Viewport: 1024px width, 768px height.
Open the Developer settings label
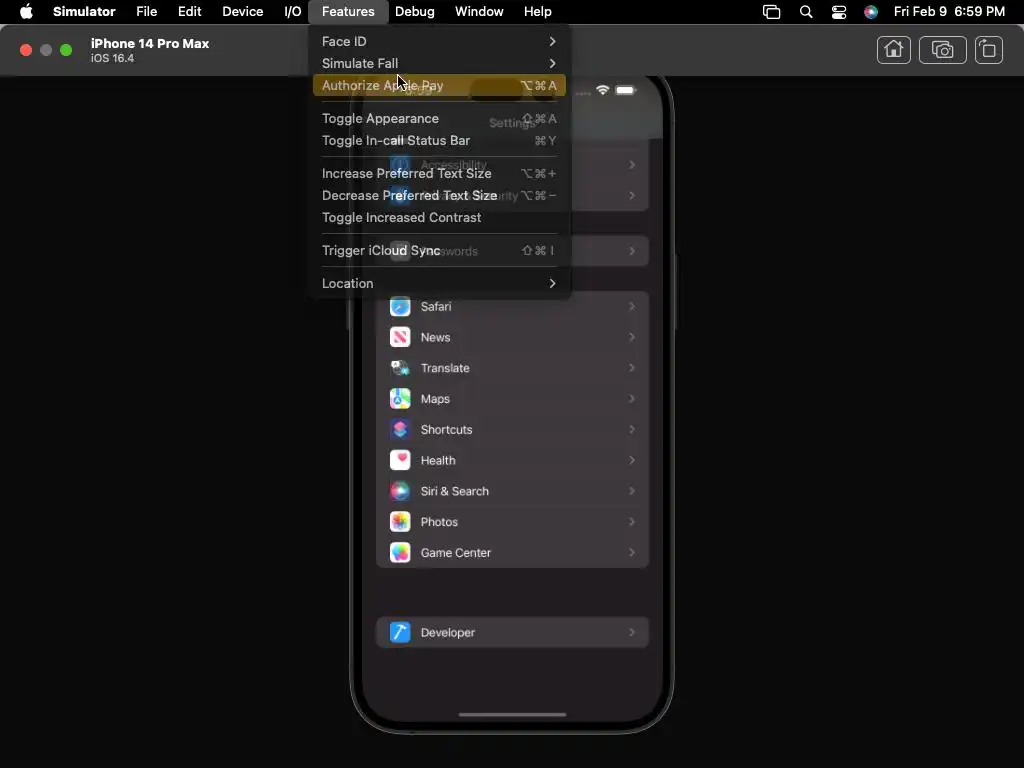click(x=448, y=632)
